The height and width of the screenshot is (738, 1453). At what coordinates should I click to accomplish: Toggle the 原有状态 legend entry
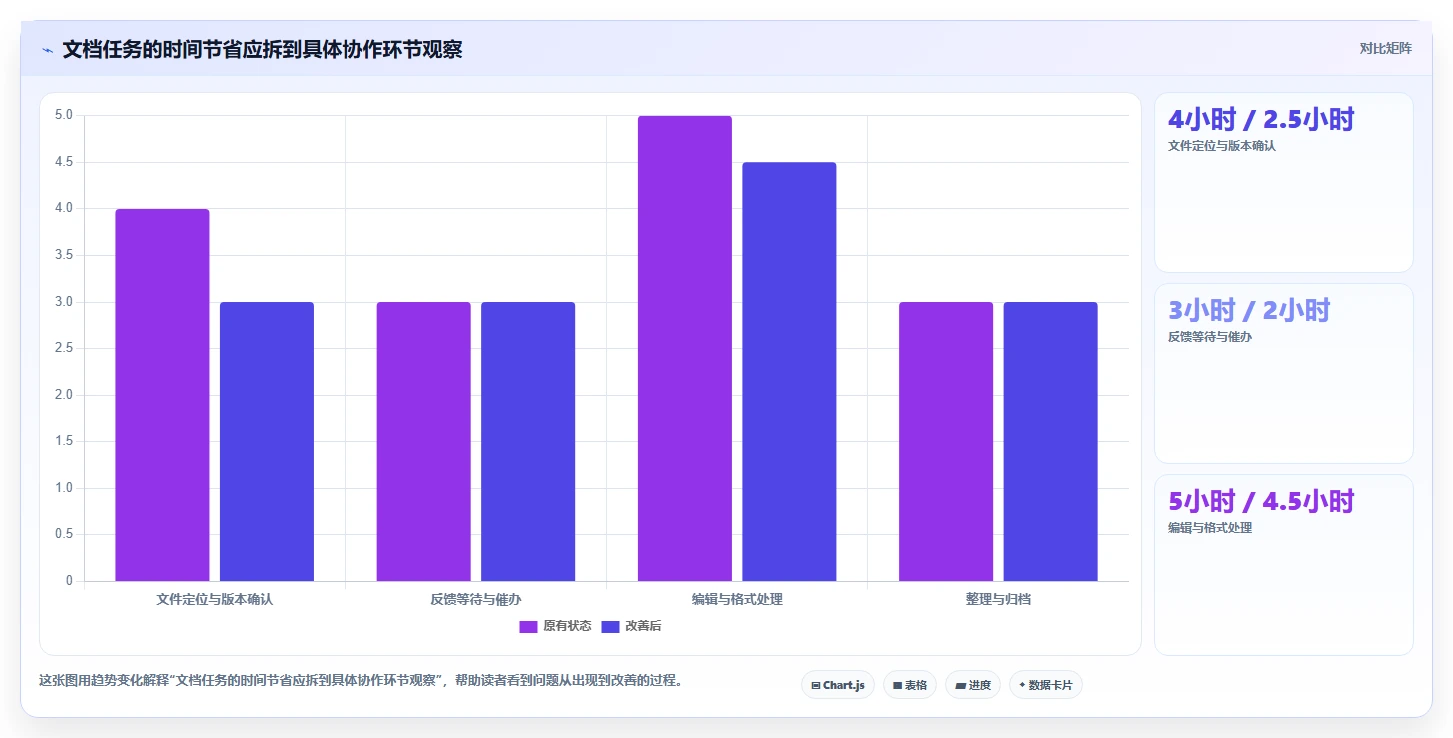coord(555,626)
